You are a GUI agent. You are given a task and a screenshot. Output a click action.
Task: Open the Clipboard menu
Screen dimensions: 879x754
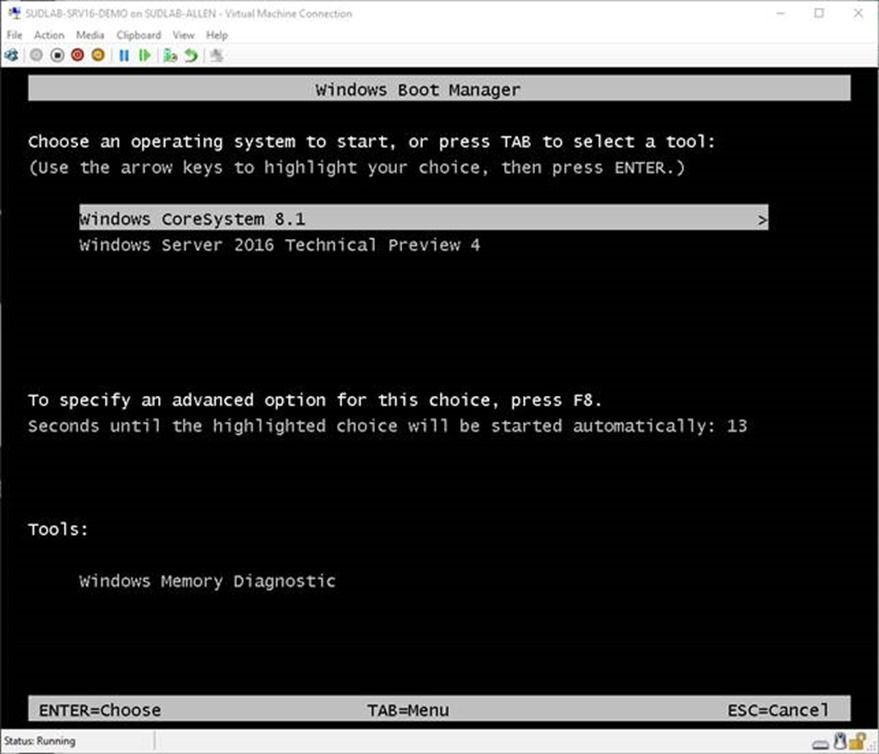click(x=139, y=35)
